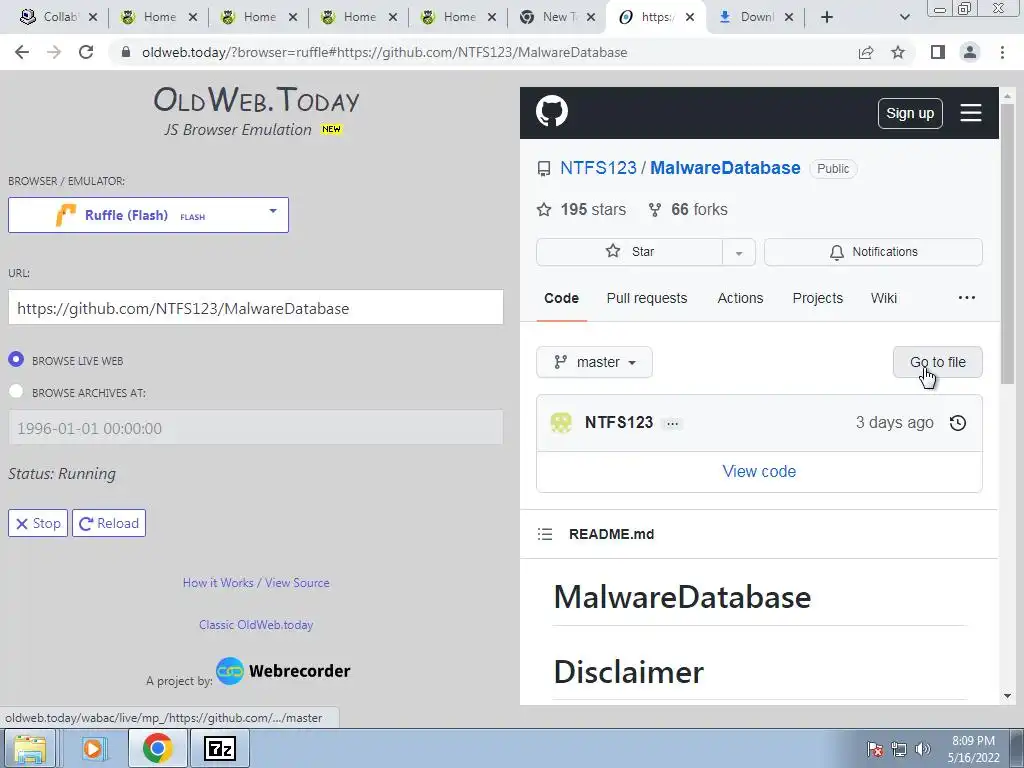
Task: Click the Sign up button
Action: click(910, 113)
